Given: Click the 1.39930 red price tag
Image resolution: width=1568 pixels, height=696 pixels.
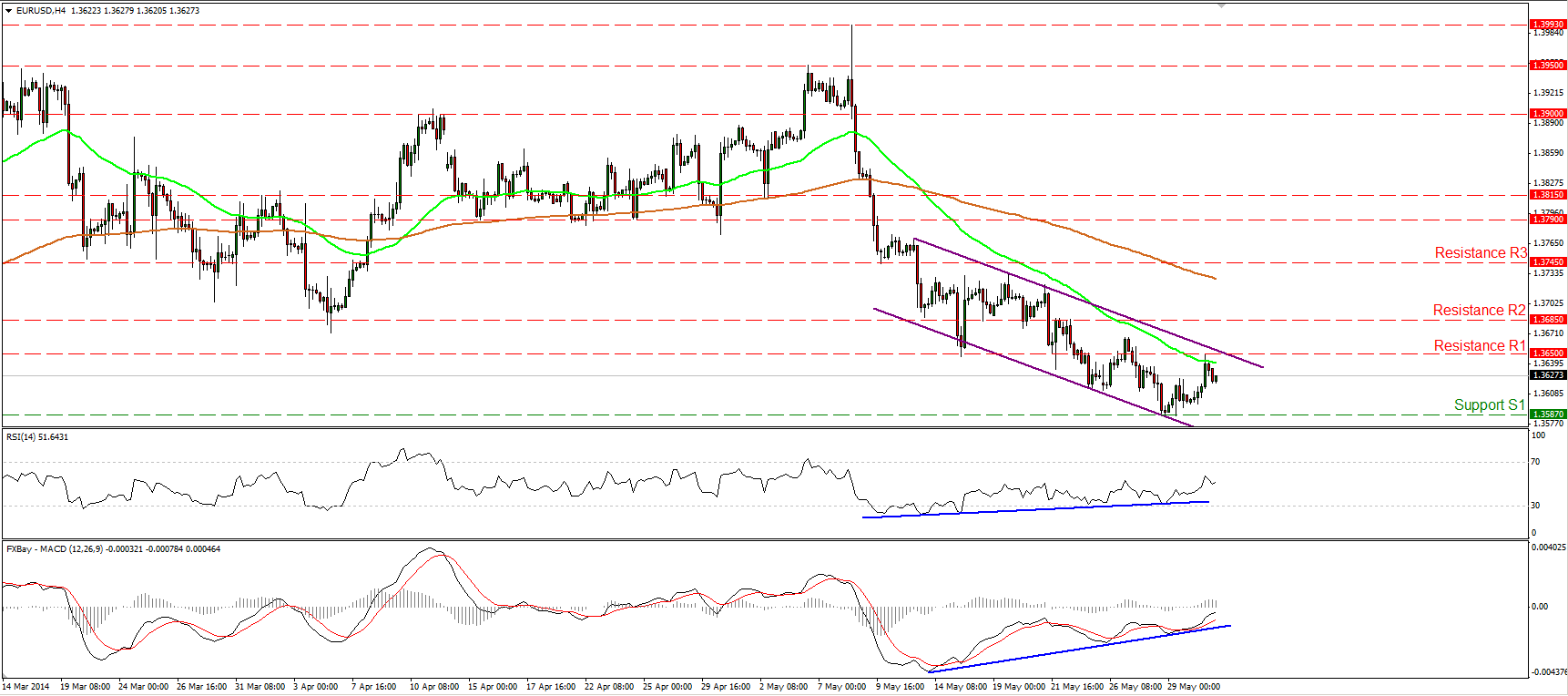Looking at the screenshot, I should coord(1548,25).
